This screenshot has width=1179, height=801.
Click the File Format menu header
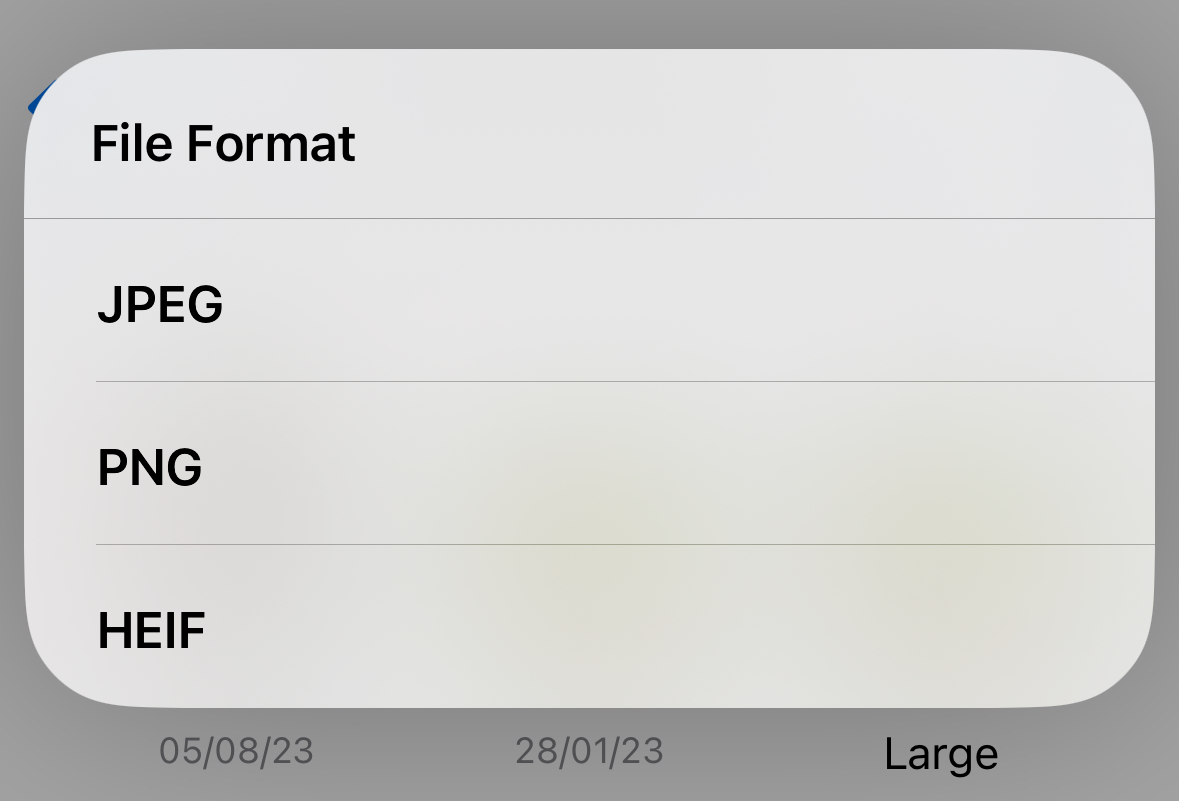(x=590, y=134)
